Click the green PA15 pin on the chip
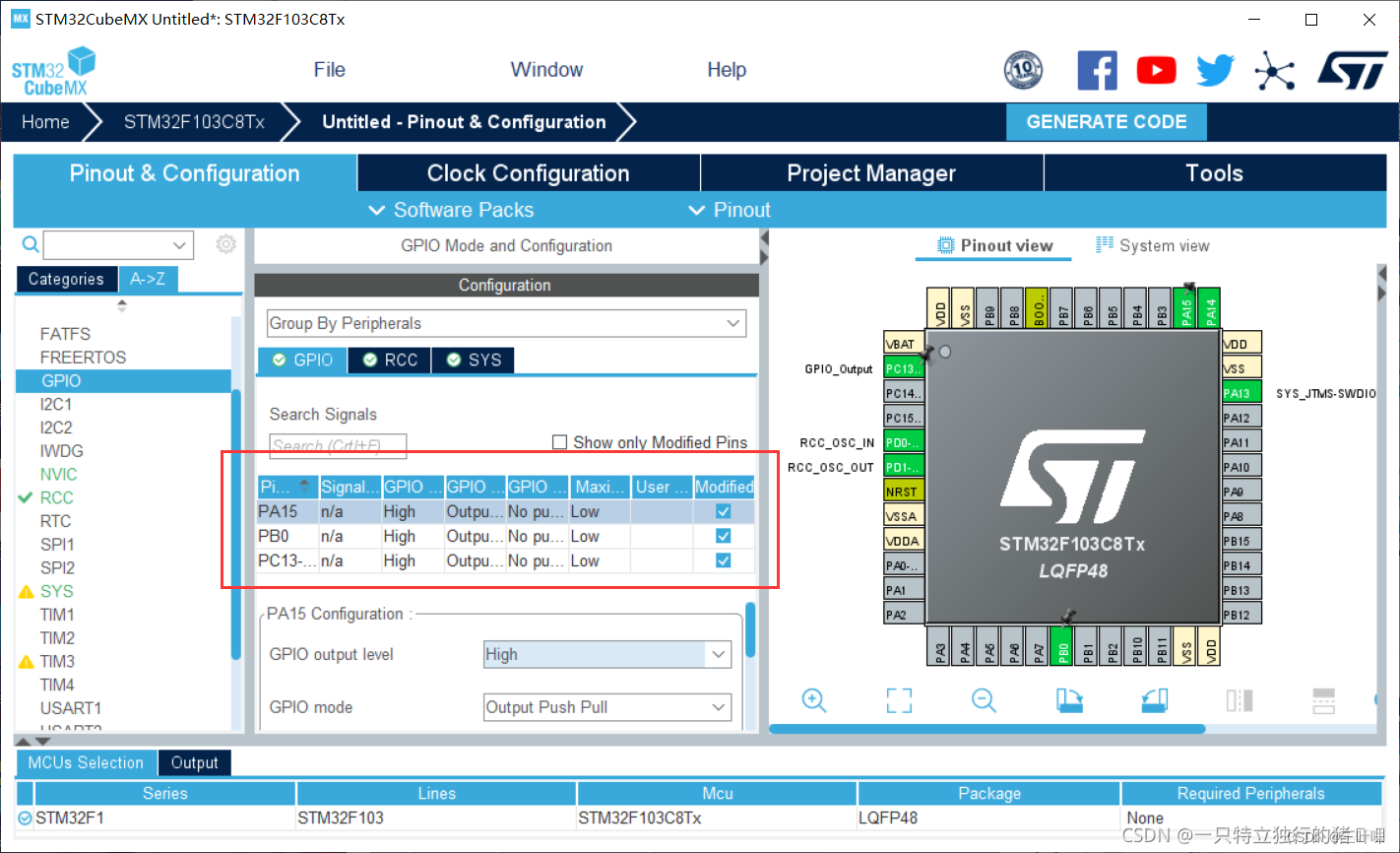The height and width of the screenshot is (853, 1400). (1186, 308)
